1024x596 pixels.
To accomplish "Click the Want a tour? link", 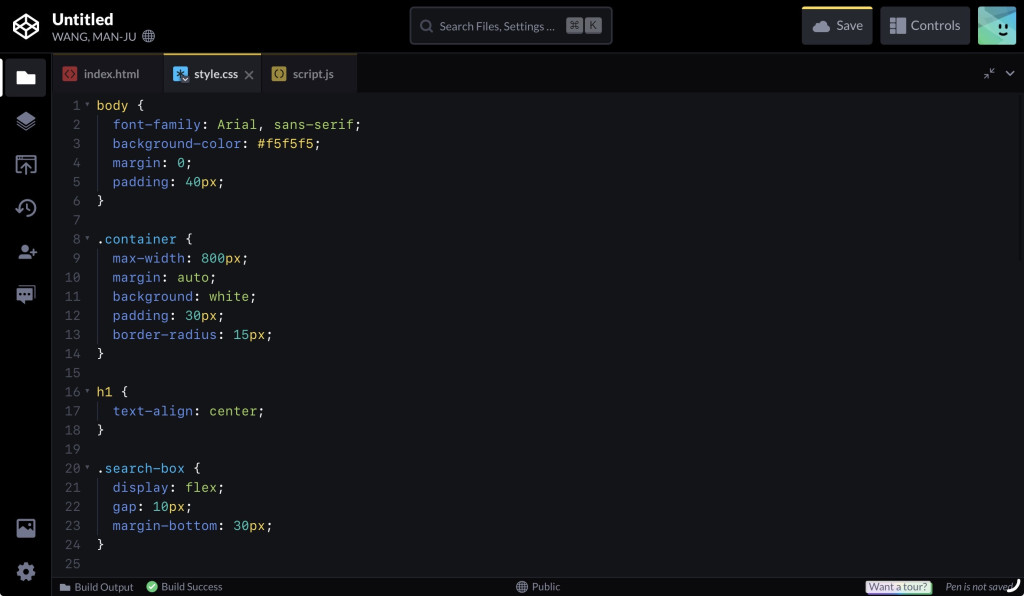I will click(x=899, y=587).
